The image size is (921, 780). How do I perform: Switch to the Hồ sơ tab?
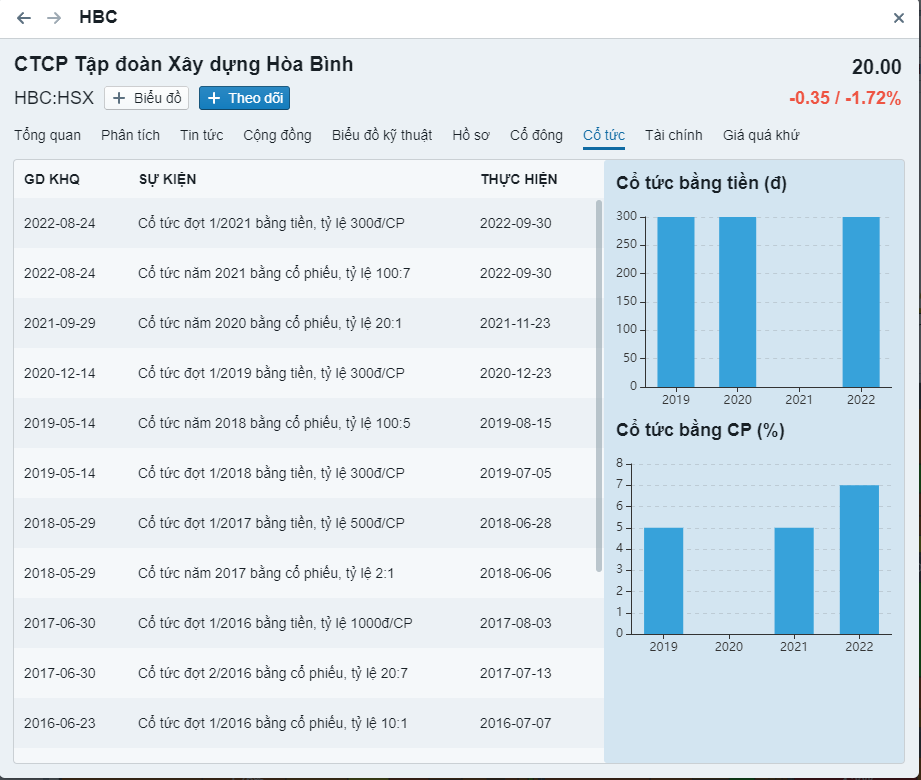[471, 135]
